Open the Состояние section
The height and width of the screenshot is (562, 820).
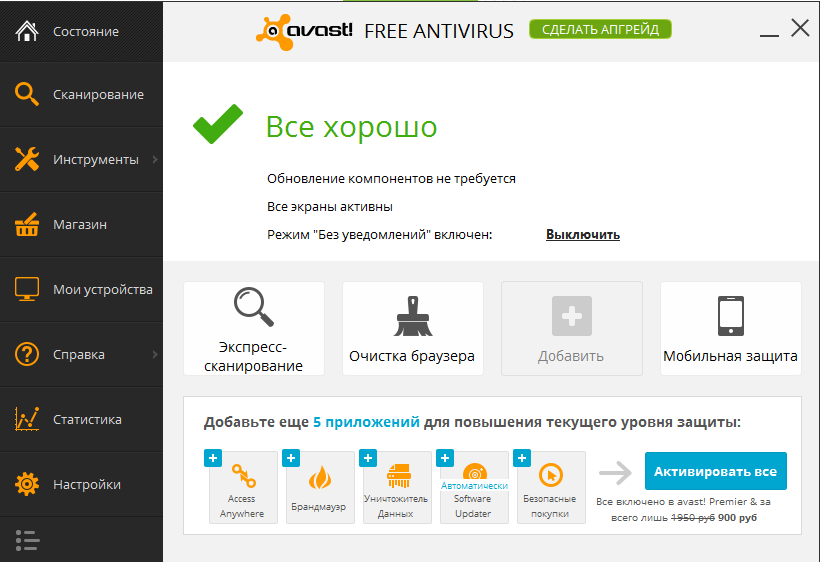tap(81, 31)
